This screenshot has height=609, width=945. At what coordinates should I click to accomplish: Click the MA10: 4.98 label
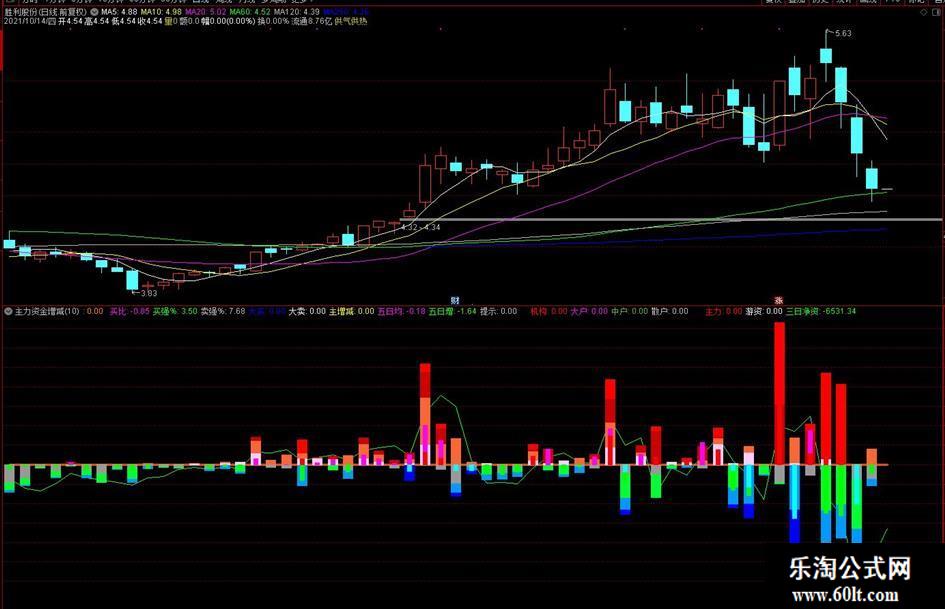click(161, 12)
